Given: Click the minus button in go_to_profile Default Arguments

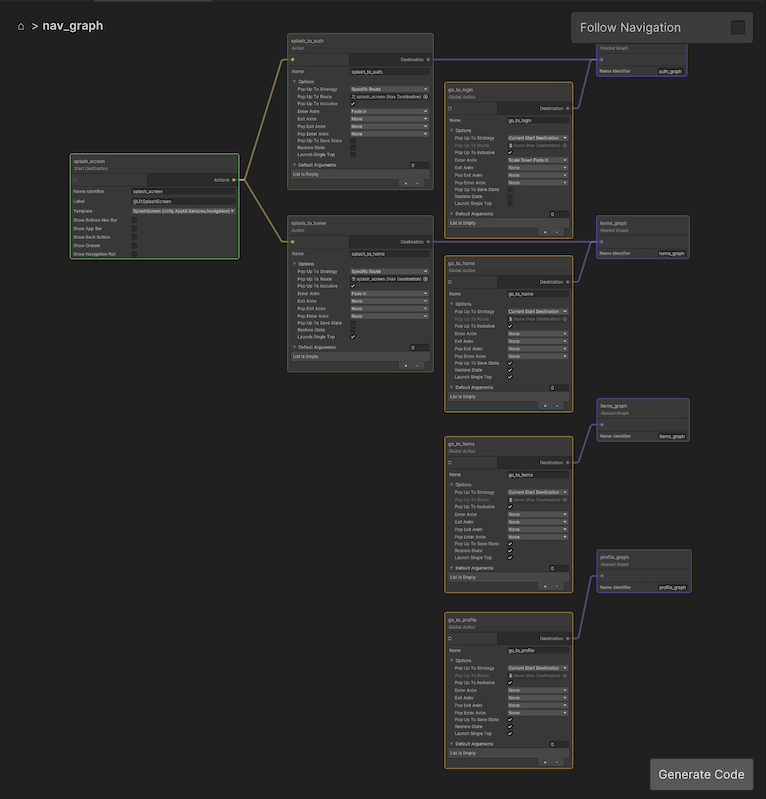Looking at the screenshot, I should pos(558,762).
